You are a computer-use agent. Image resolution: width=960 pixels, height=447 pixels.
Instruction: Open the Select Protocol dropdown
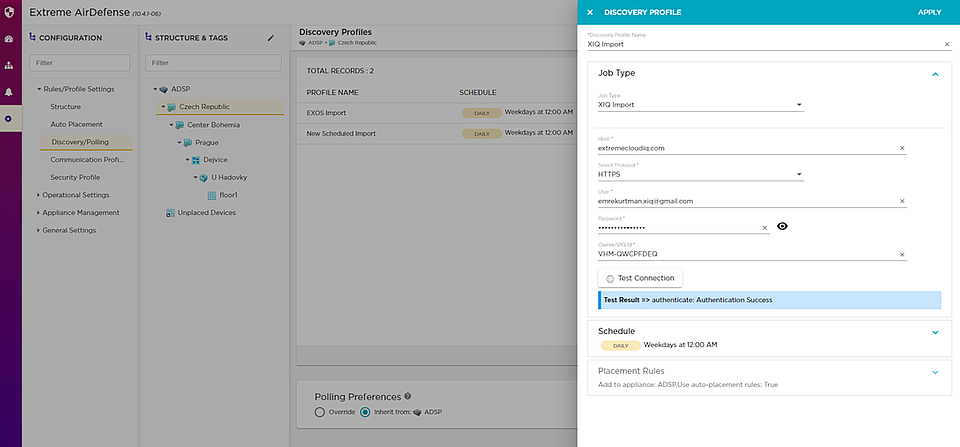tap(700, 175)
